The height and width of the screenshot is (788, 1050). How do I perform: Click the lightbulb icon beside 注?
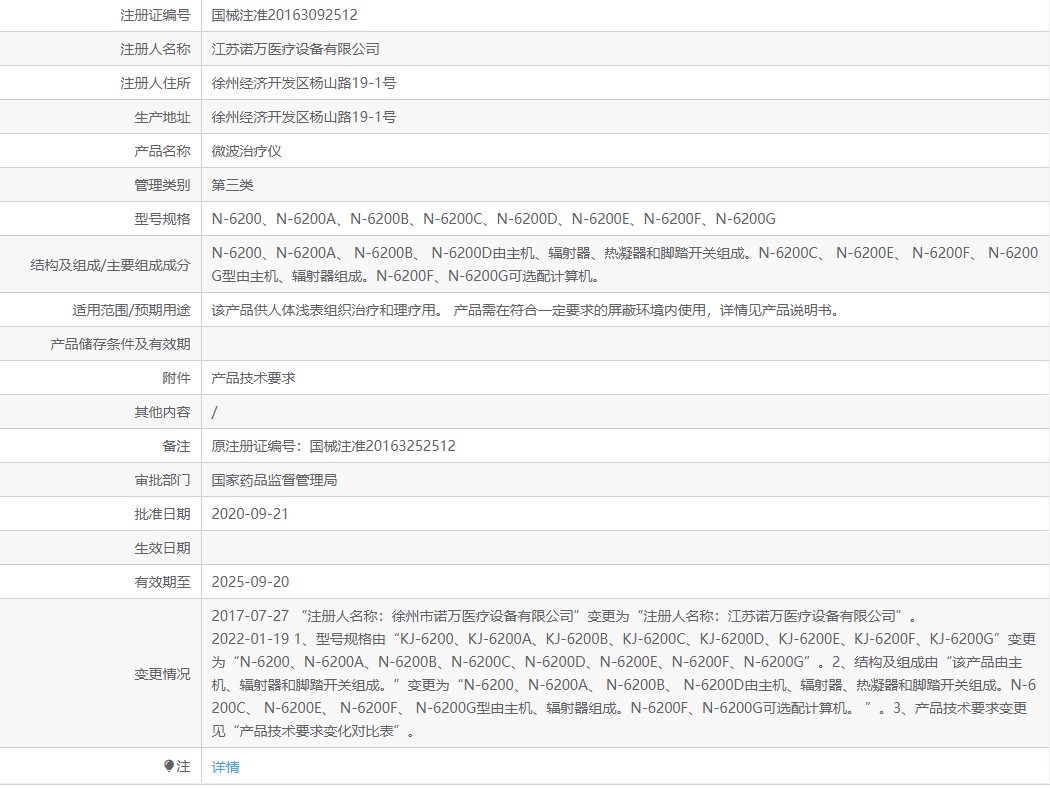169,766
